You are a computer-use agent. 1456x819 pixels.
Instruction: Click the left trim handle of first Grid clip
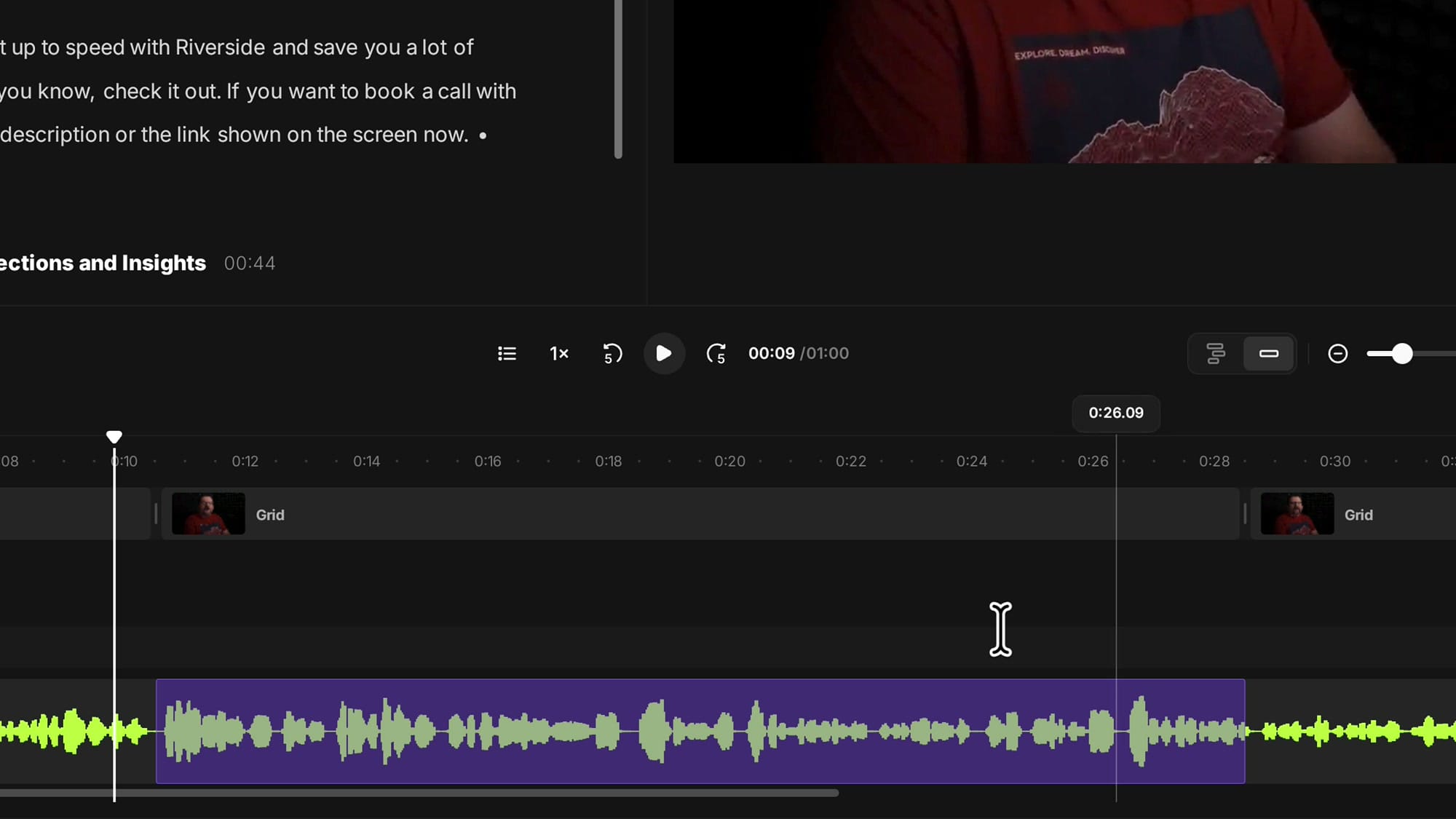click(x=156, y=514)
